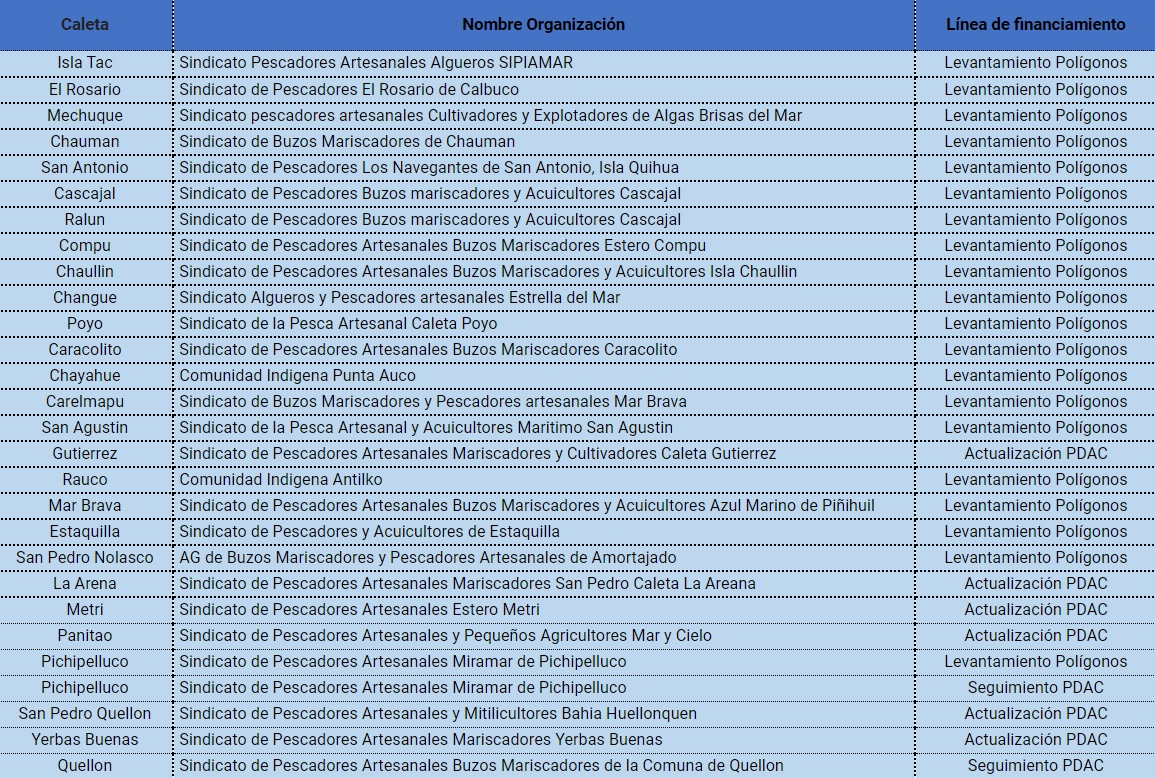Select Actualización PDAC in the Gutierrez row
Image resolution: width=1155 pixels, height=778 pixels.
pos(1035,454)
